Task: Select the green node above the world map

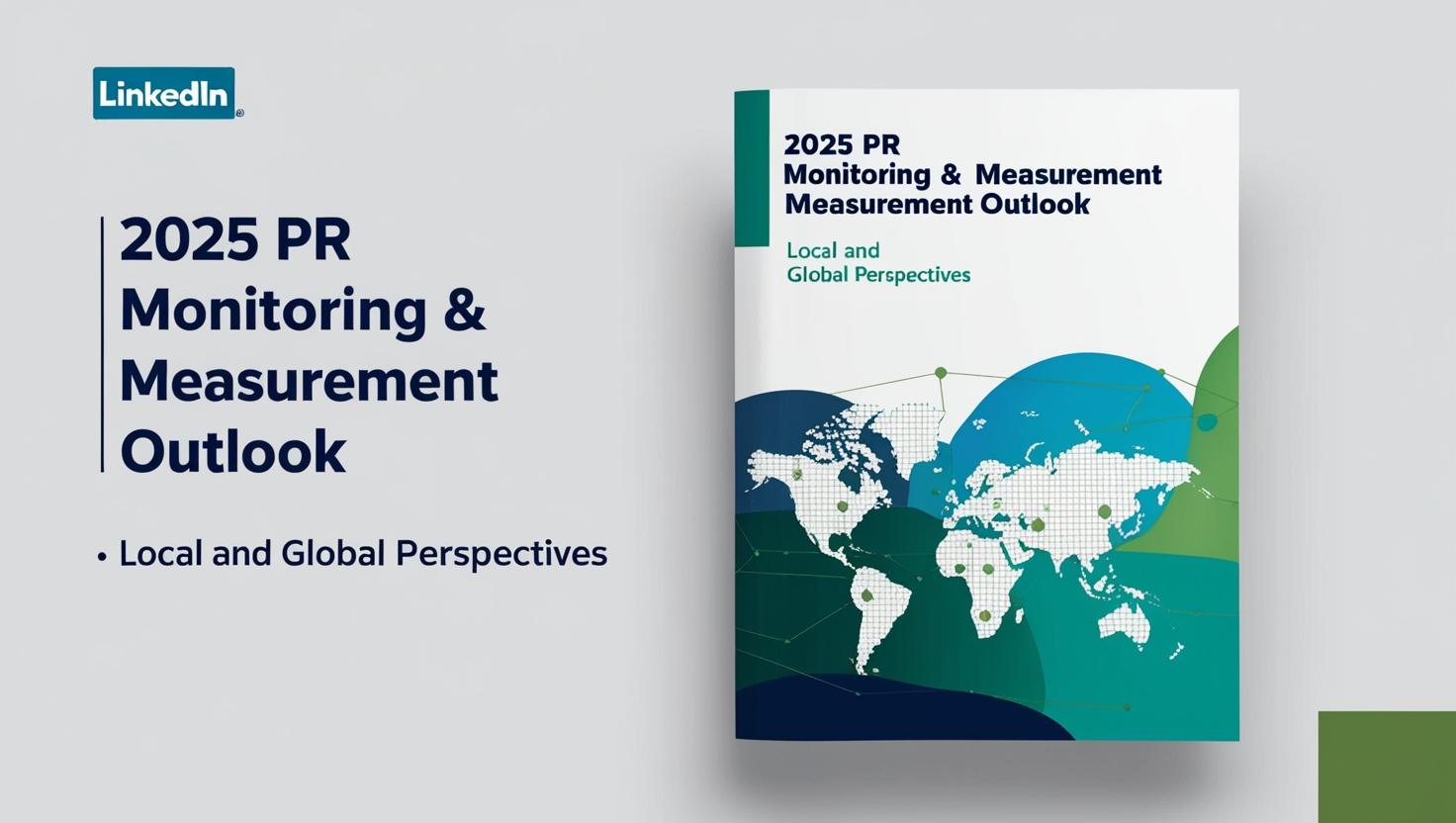Action: click(x=940, y=371)
